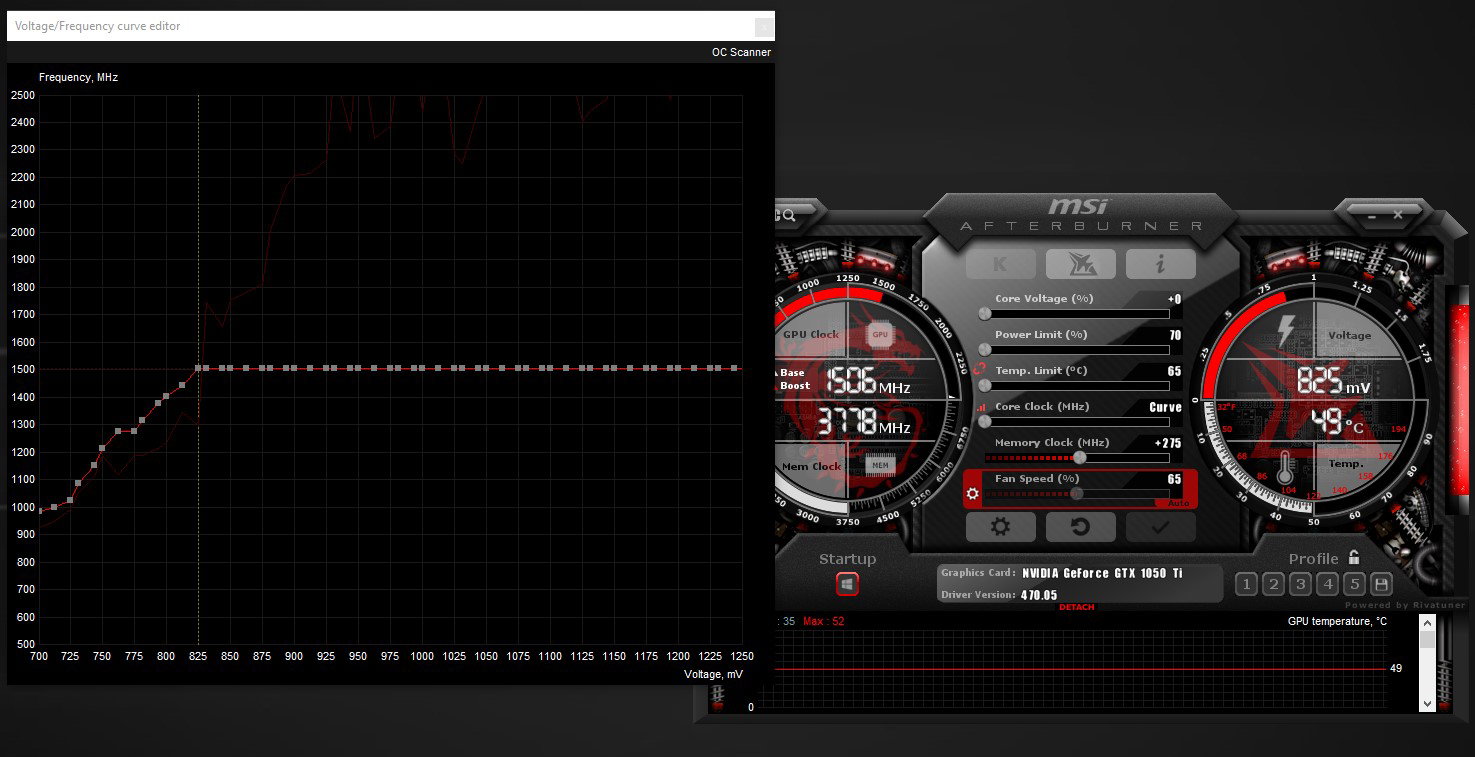Image resolution: width=1475 pixels, height=757 pixels.
Task: Save the profile with the floppy disk icon
Action: point(1381,585)
